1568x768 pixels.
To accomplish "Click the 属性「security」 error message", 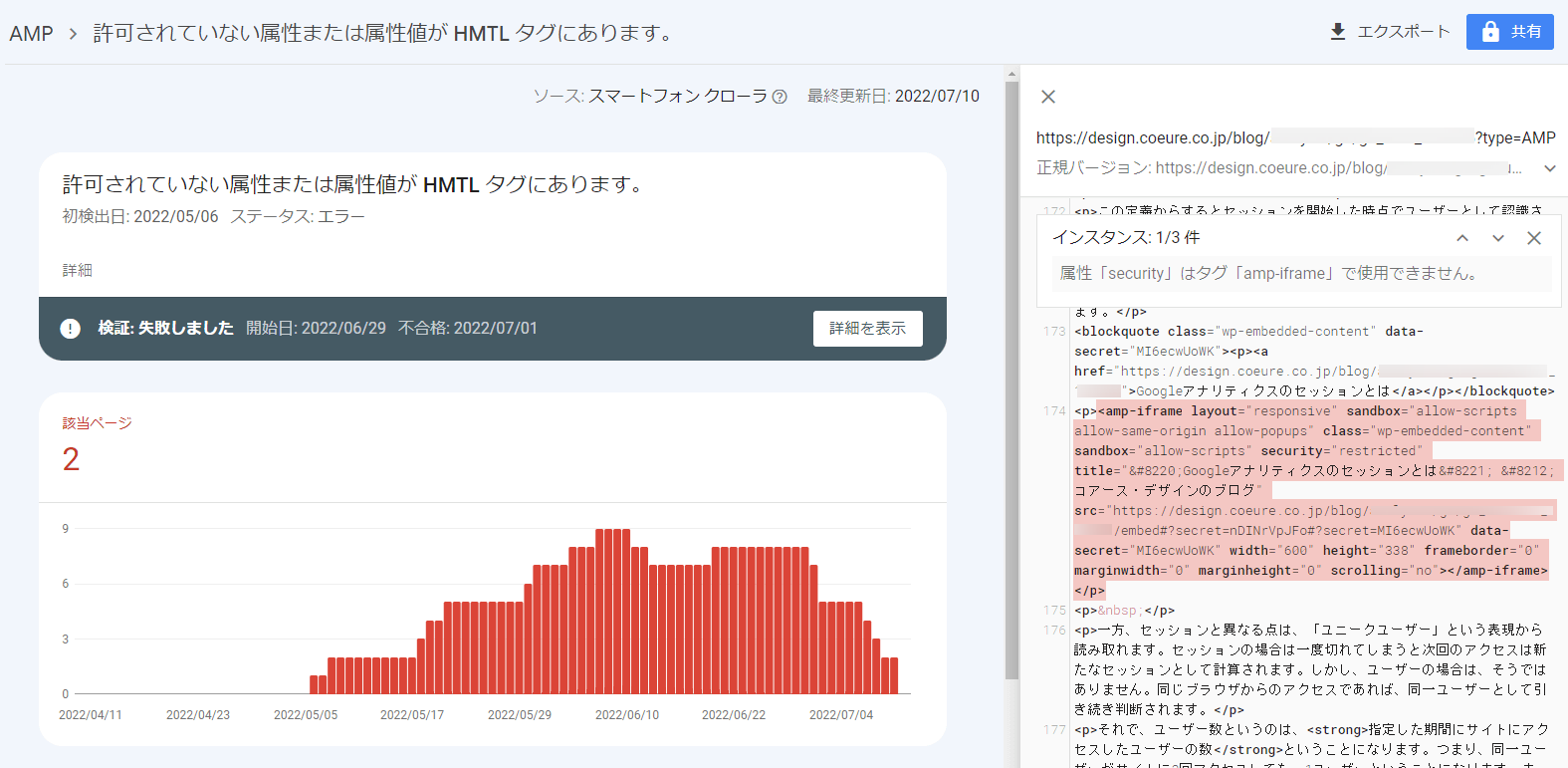I will tap(1267, 274).
